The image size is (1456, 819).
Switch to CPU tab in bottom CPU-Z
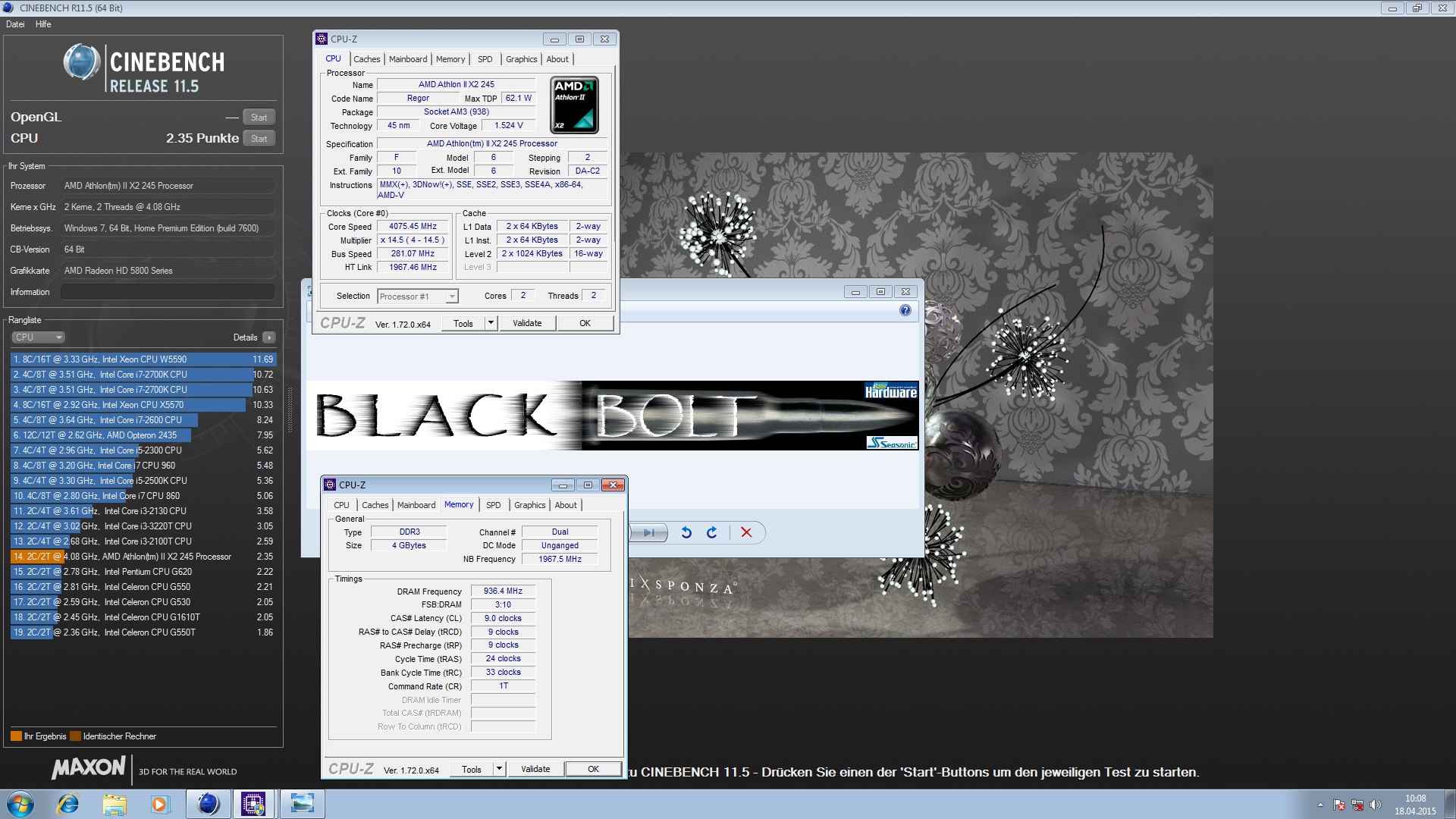pyautogui.click(x=342, y=505)
